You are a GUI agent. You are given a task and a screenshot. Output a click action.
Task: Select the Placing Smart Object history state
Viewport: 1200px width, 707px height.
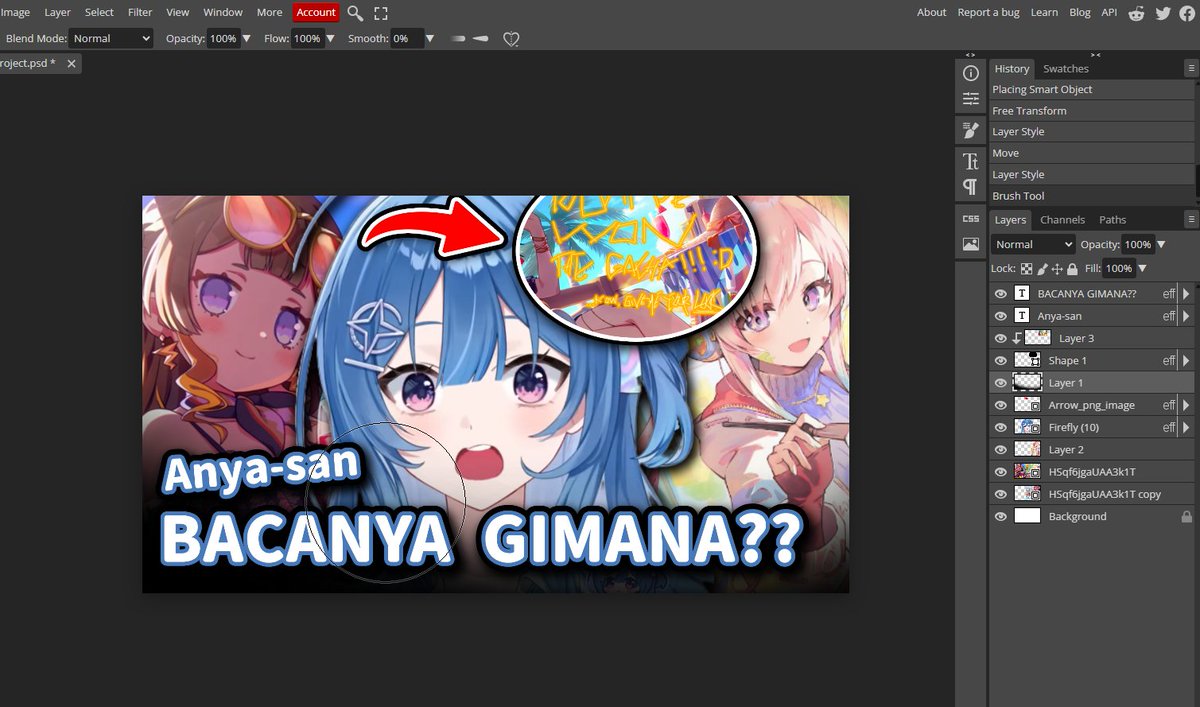1091,90
